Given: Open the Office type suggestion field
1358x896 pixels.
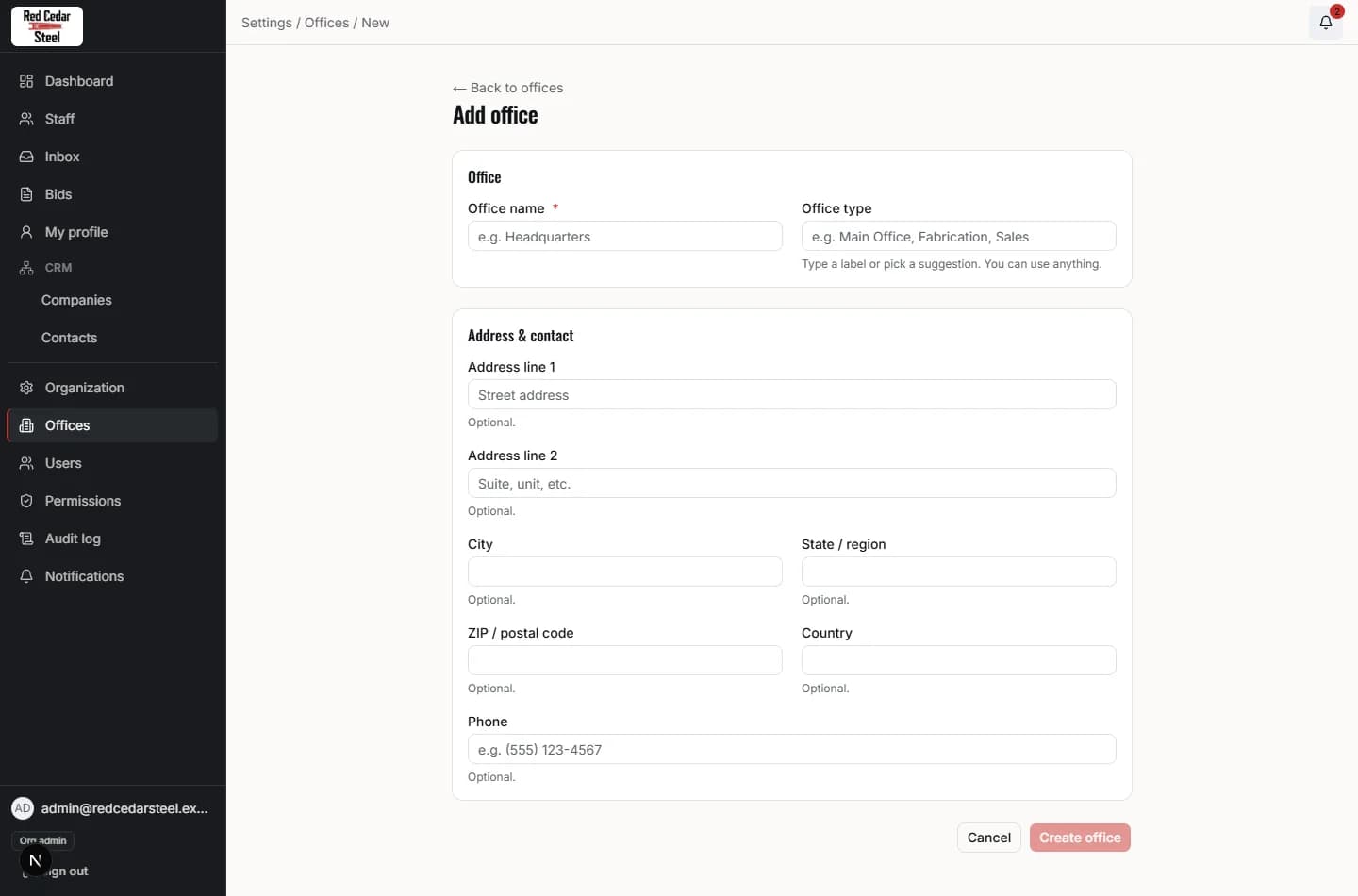Looking at the screenshot, I should [958, 236].
